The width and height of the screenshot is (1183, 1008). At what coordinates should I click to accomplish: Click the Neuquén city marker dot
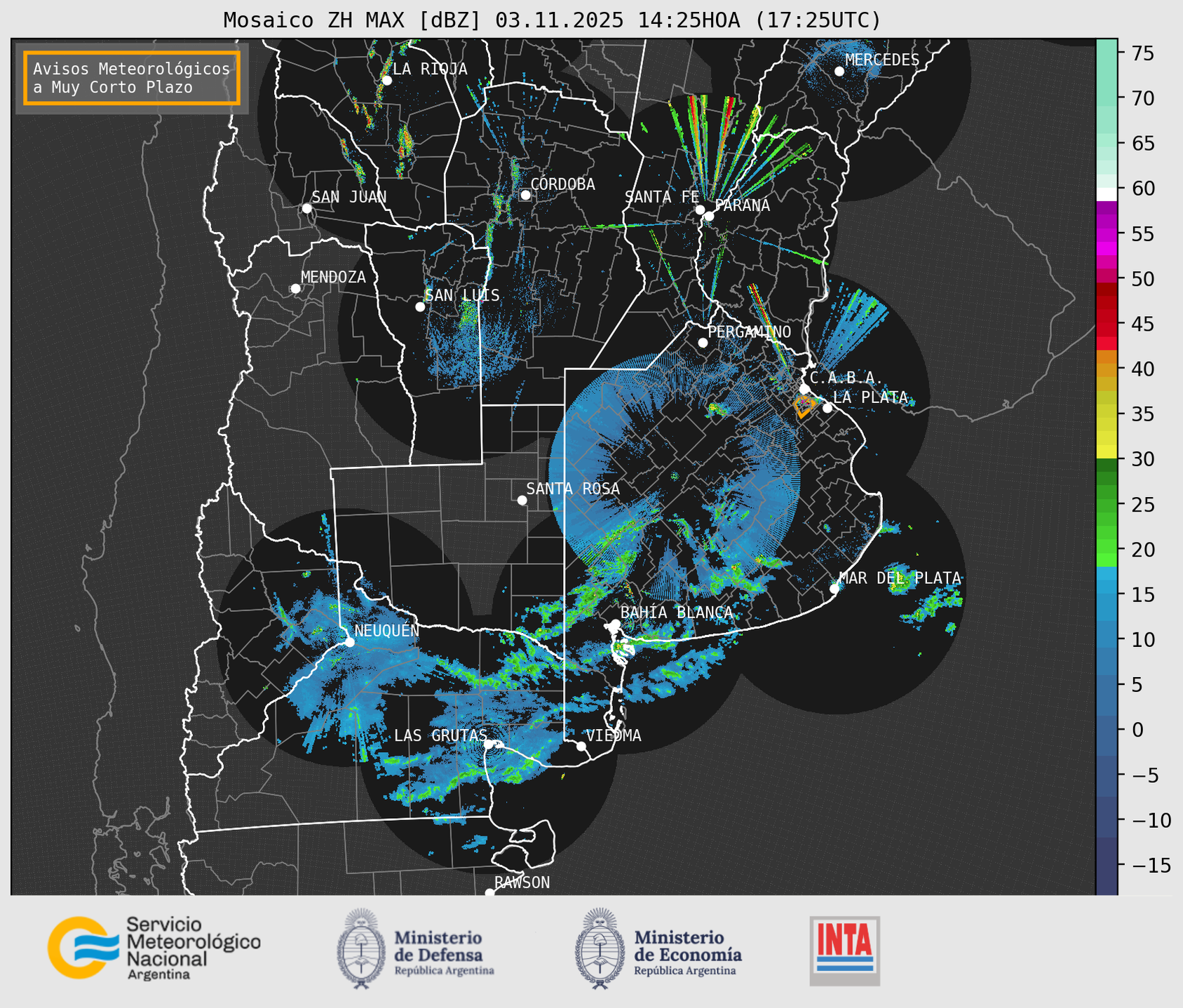point(349,642)
